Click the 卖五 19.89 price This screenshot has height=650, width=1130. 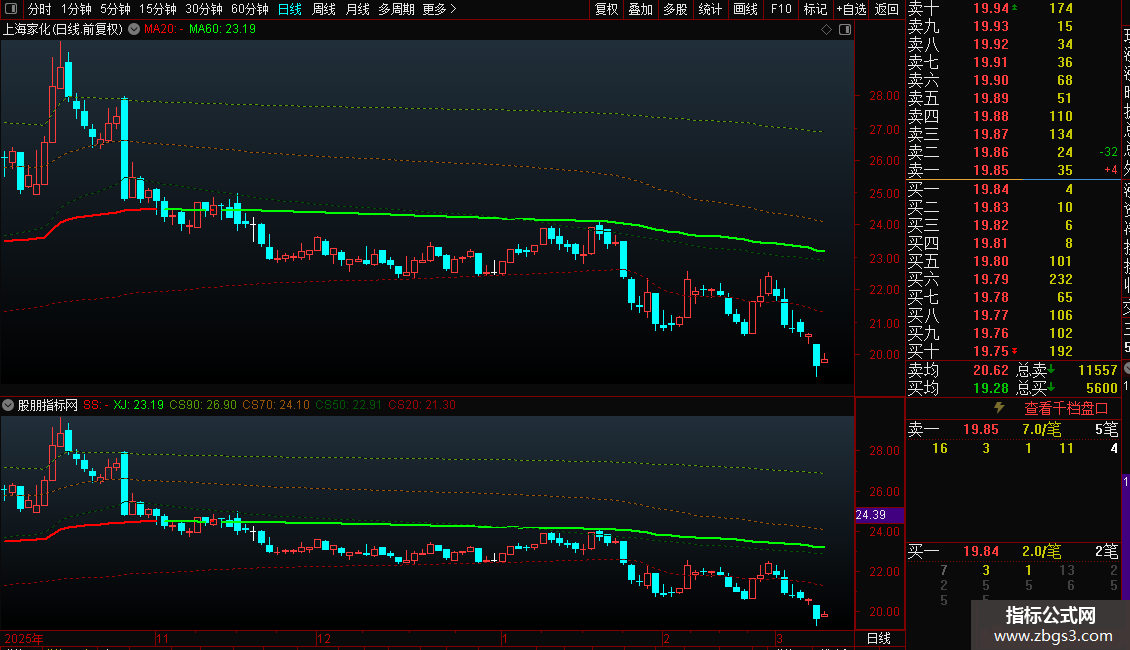point(990,98)
